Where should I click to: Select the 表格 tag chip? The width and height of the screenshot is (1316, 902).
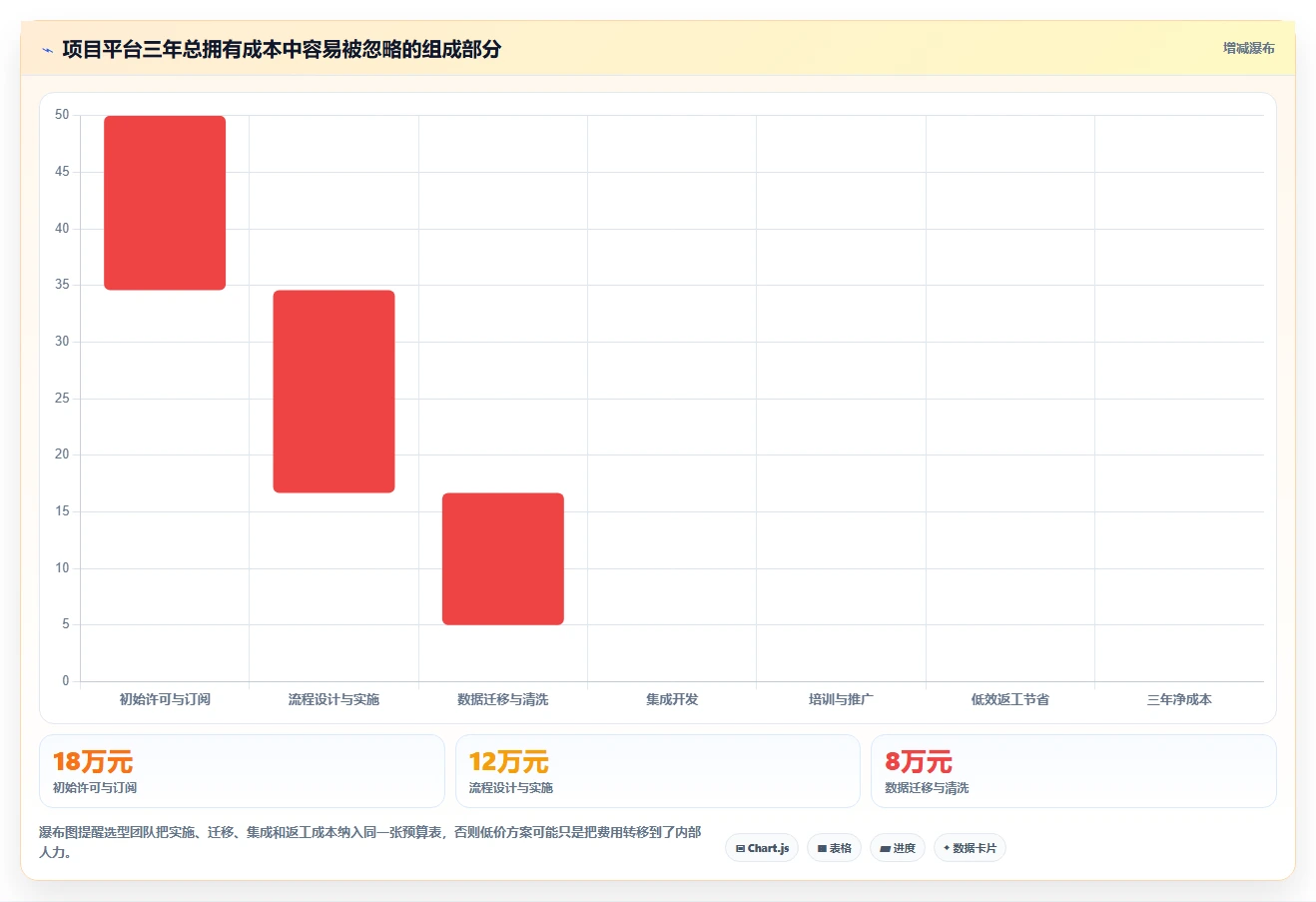(x=834, y=848)
